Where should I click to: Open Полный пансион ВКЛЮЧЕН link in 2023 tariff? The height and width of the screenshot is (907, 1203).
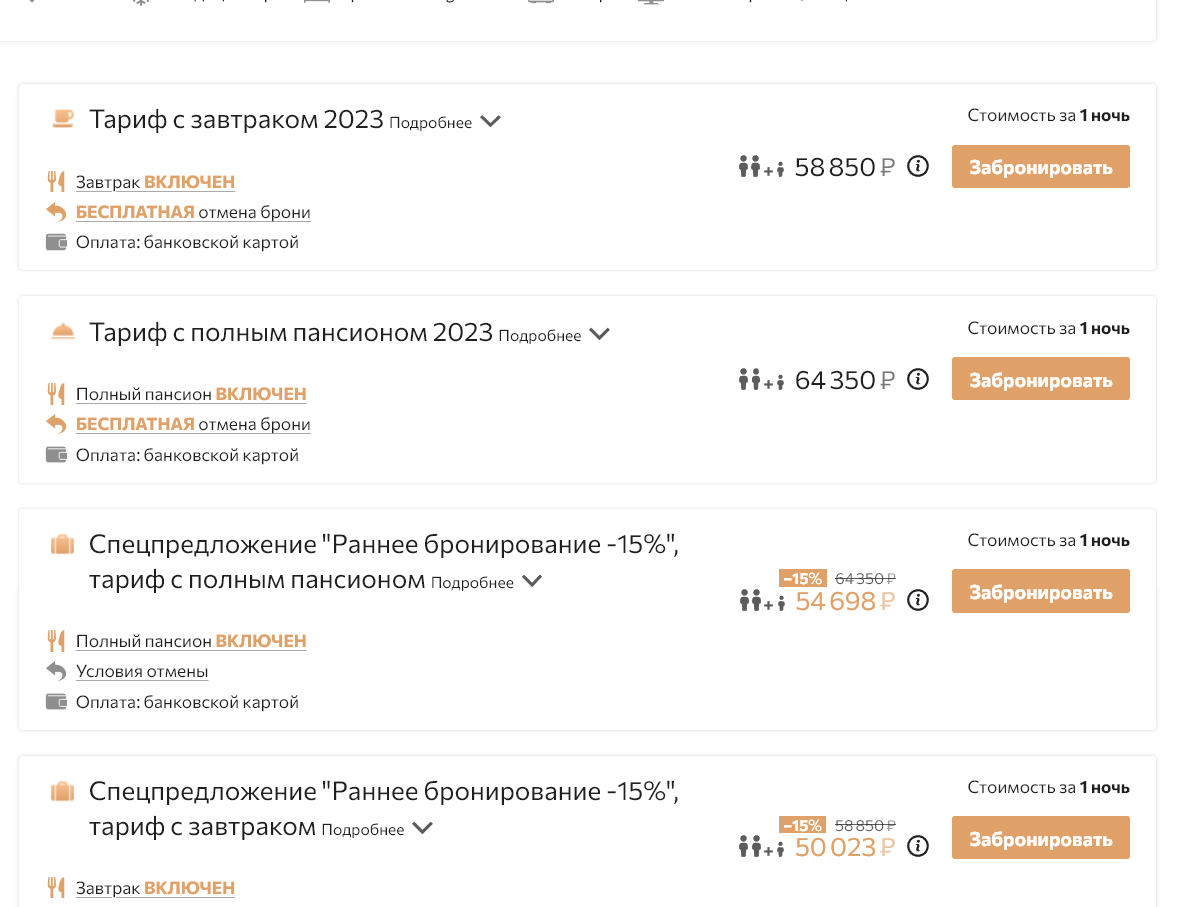coord(191,394)
